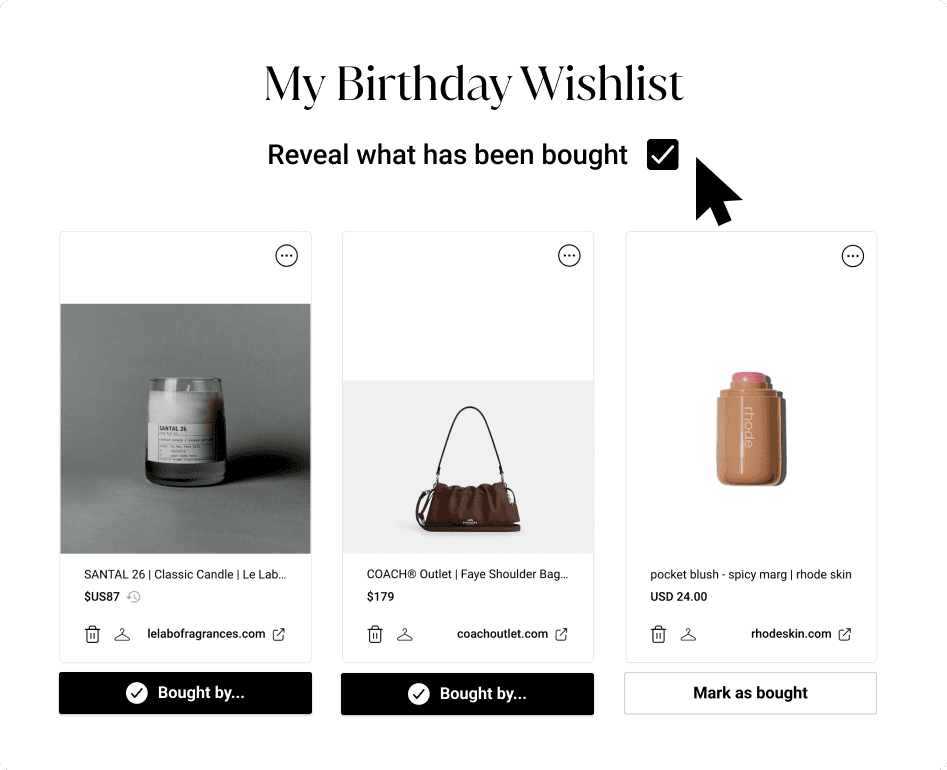Open the options menu on the COACH card

569,255
